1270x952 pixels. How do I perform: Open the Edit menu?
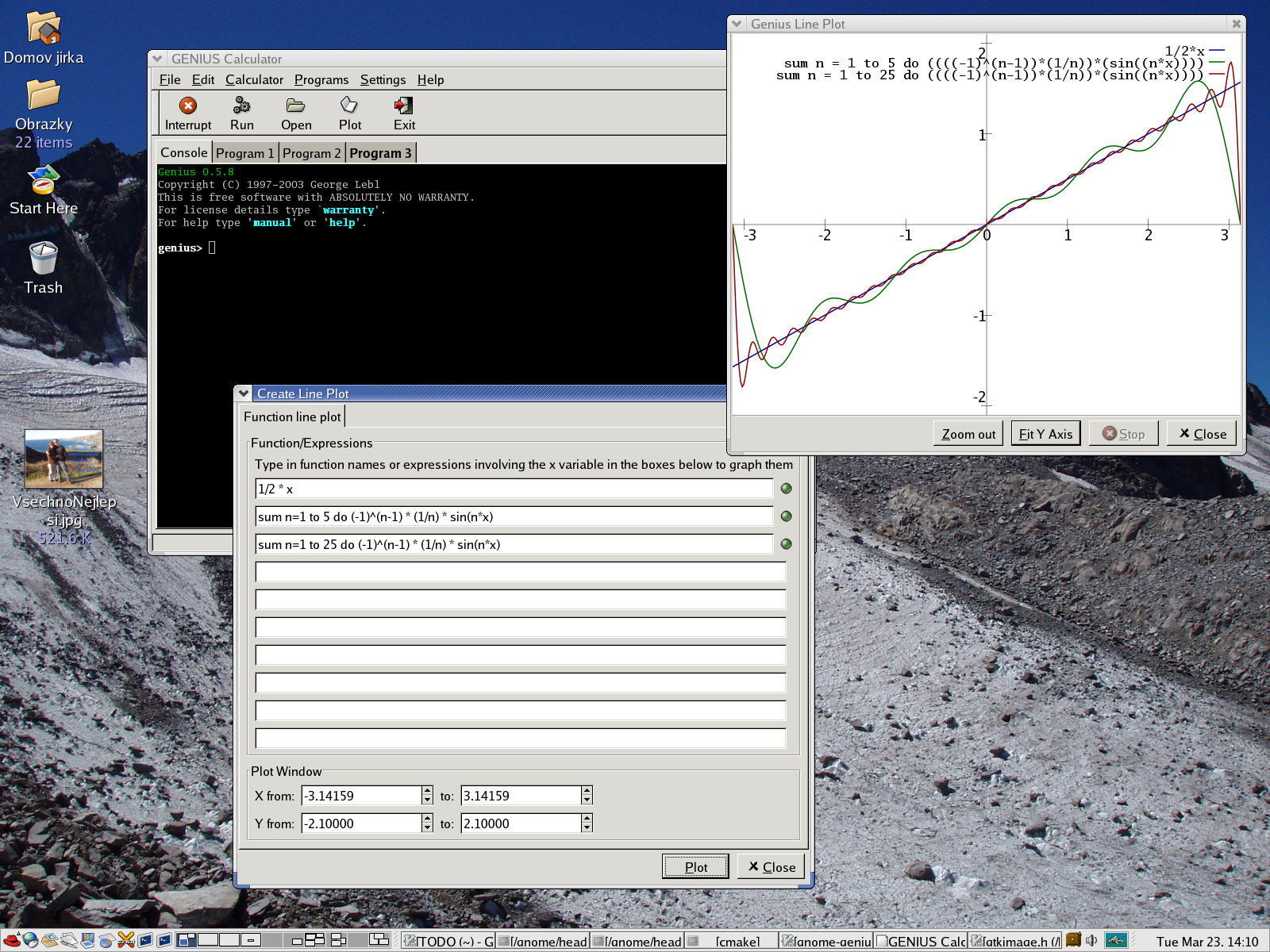[x=203, y=79]
